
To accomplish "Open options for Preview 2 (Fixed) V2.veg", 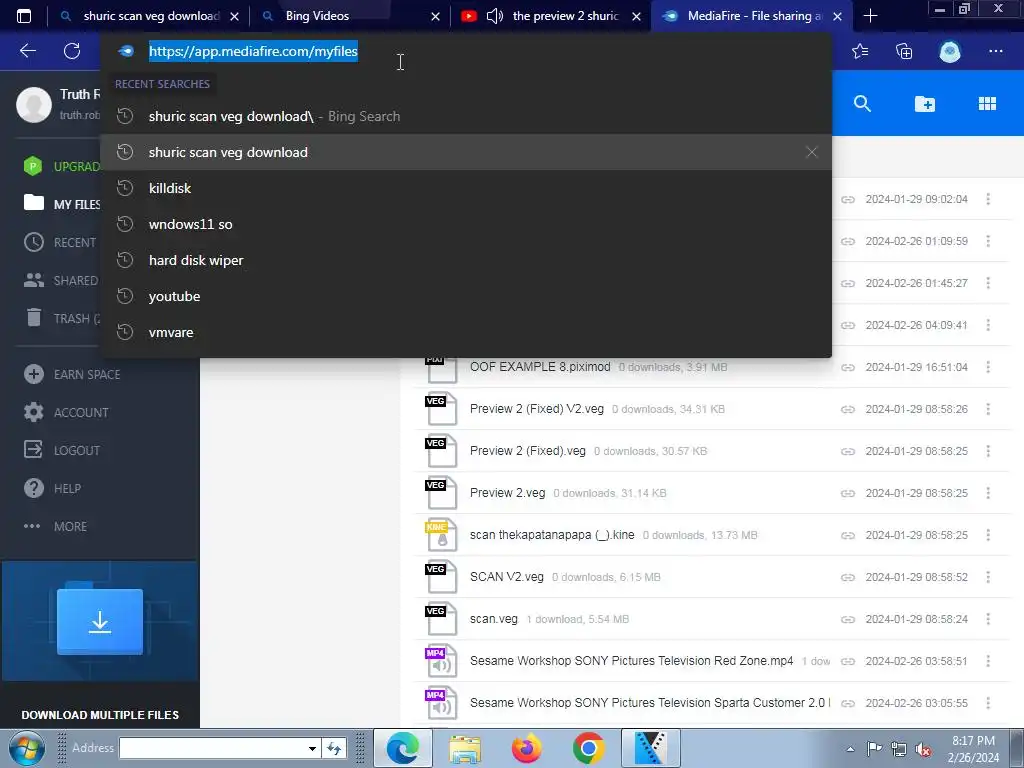I will 988,409.
